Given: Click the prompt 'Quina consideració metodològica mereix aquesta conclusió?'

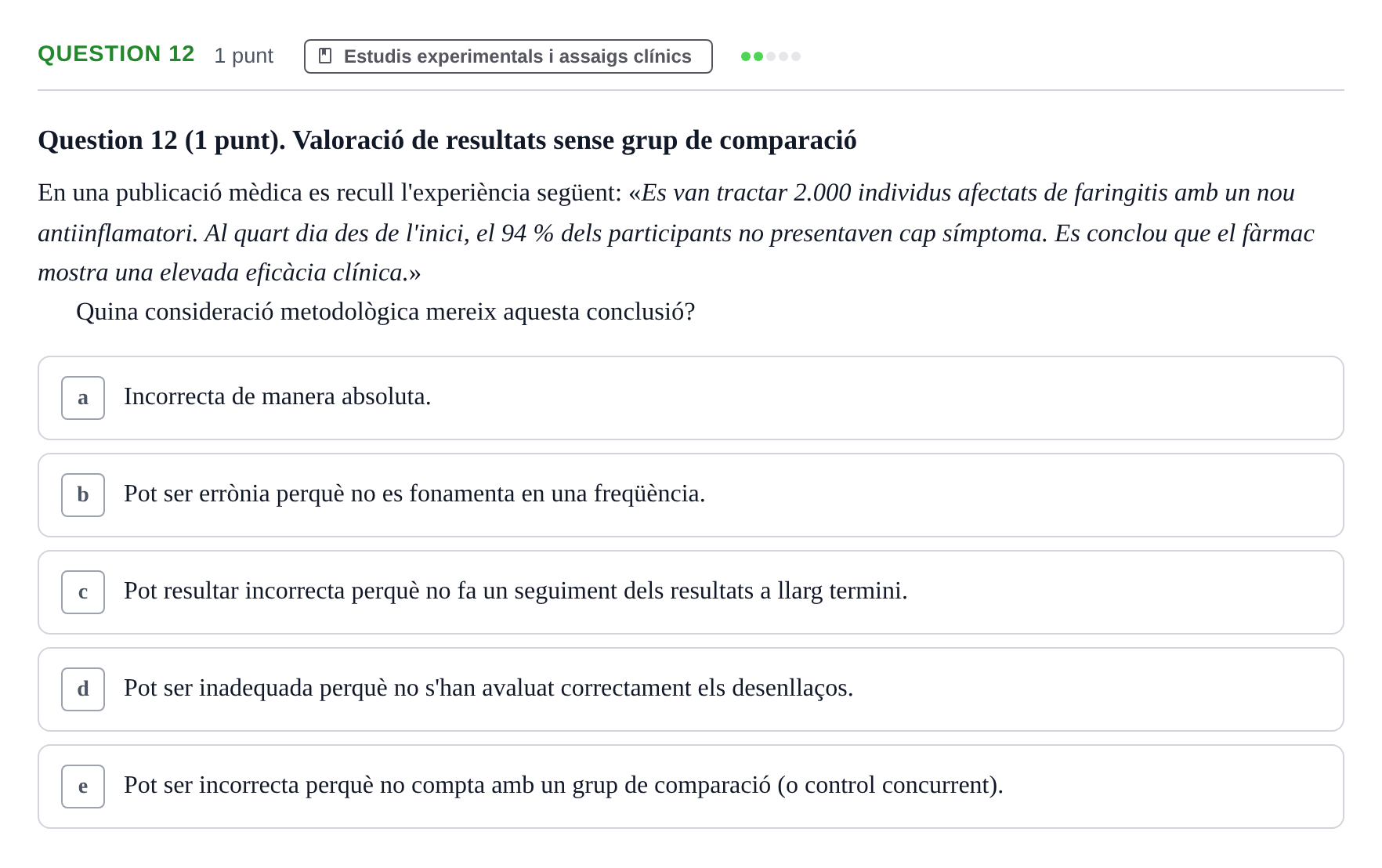Looking at the screenshot, I should tap(385, 312).
